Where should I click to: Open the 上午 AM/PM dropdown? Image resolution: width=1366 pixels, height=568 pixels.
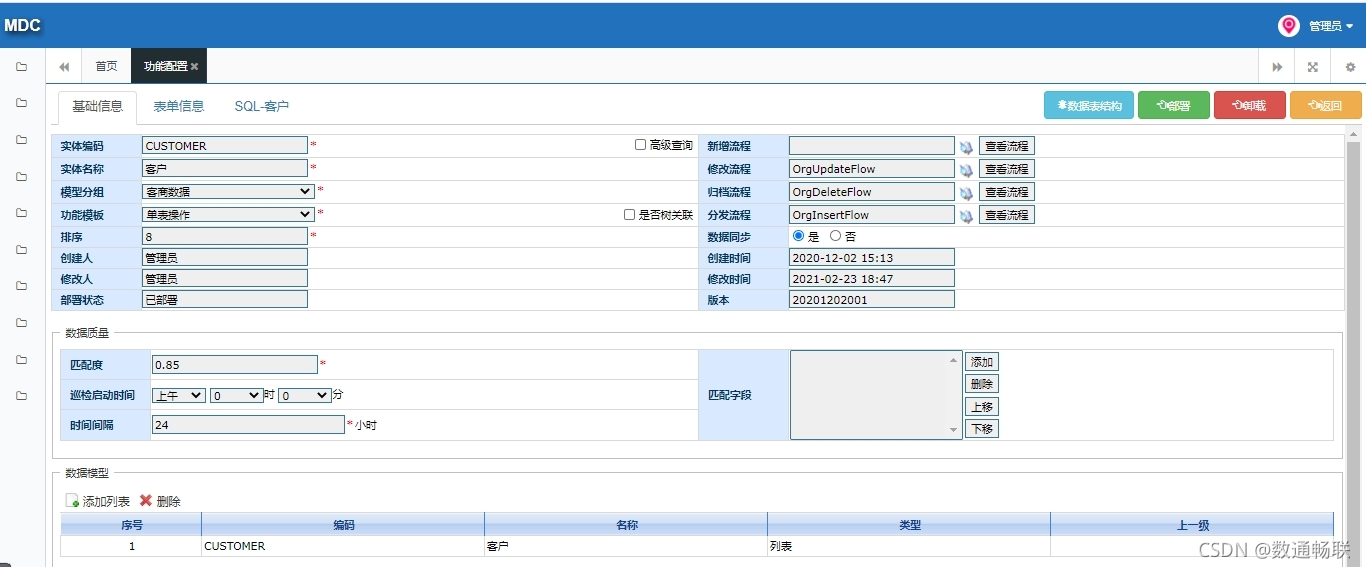(x=179, y=395)
